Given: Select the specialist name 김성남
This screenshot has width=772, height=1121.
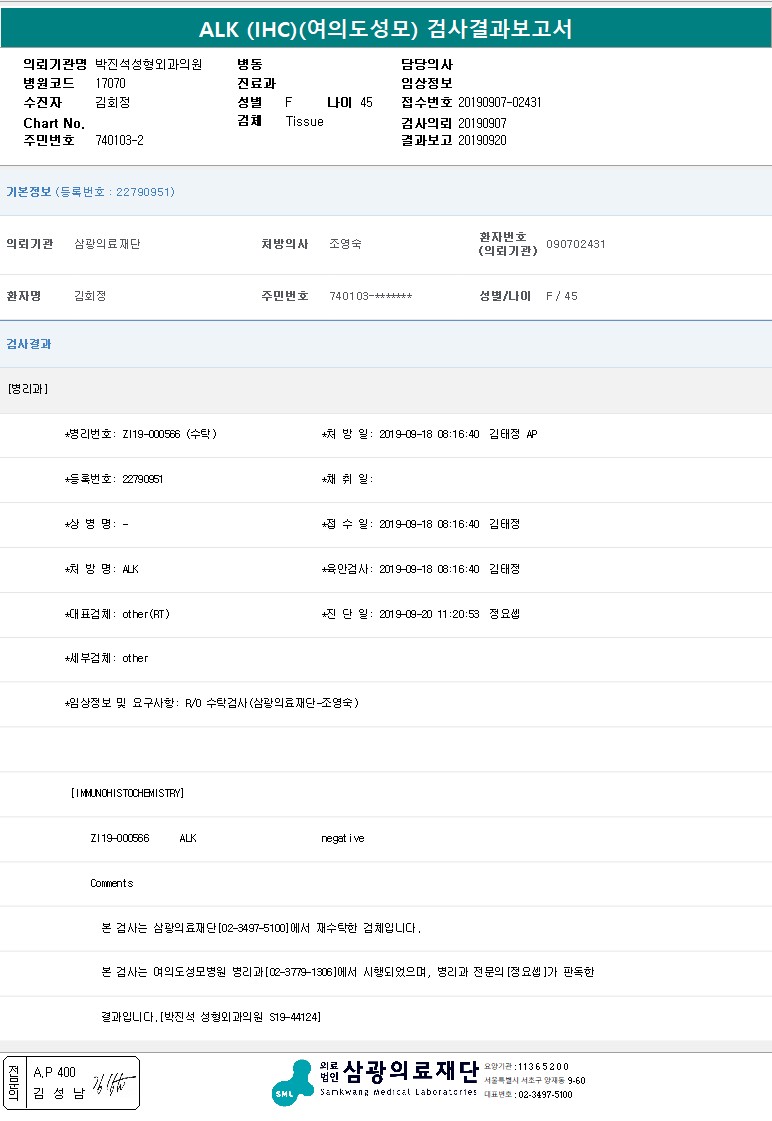Looking at the screenshot, I should point(59,1094).
